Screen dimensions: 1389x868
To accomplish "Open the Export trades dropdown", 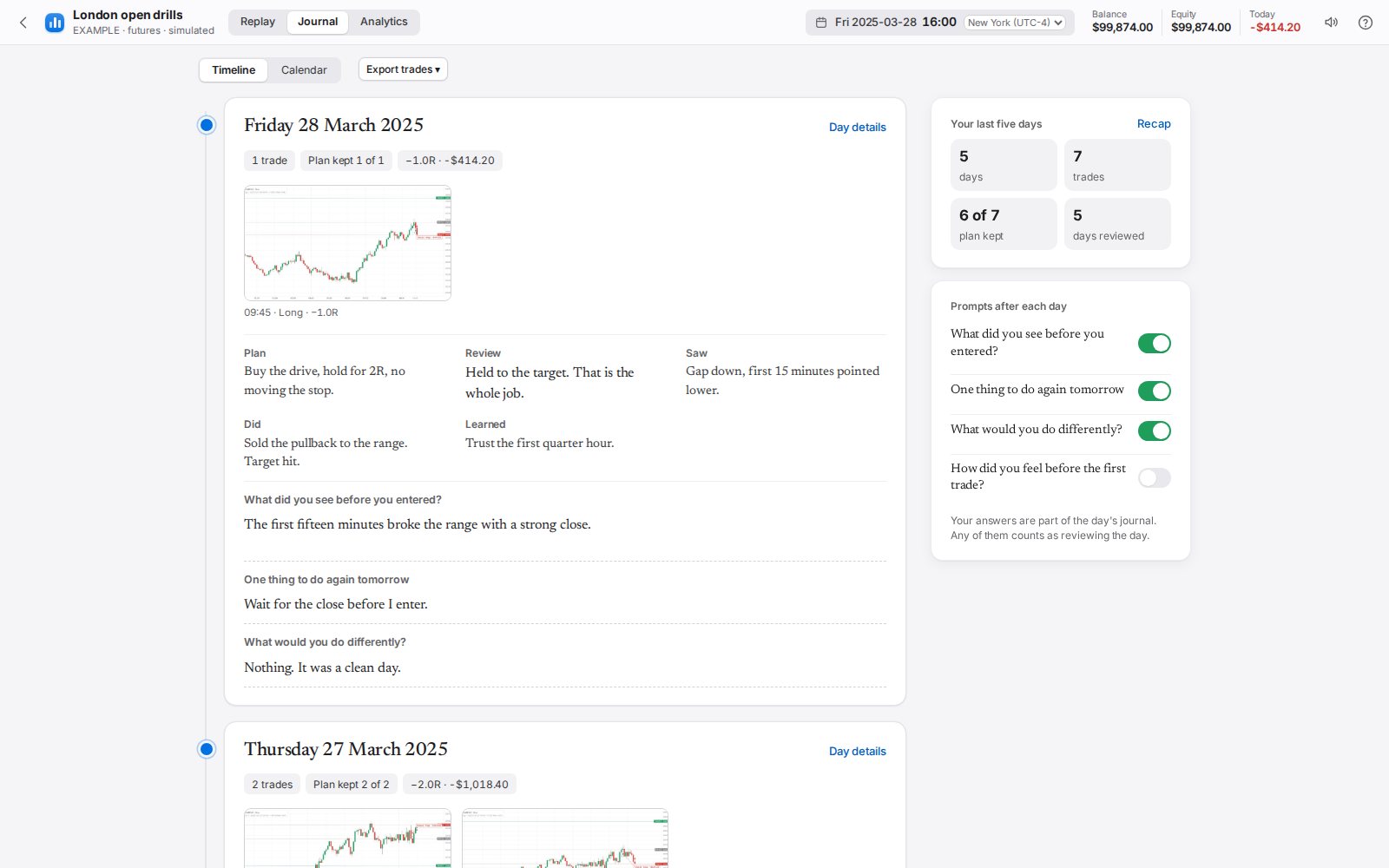I will (x=403, y=69).
